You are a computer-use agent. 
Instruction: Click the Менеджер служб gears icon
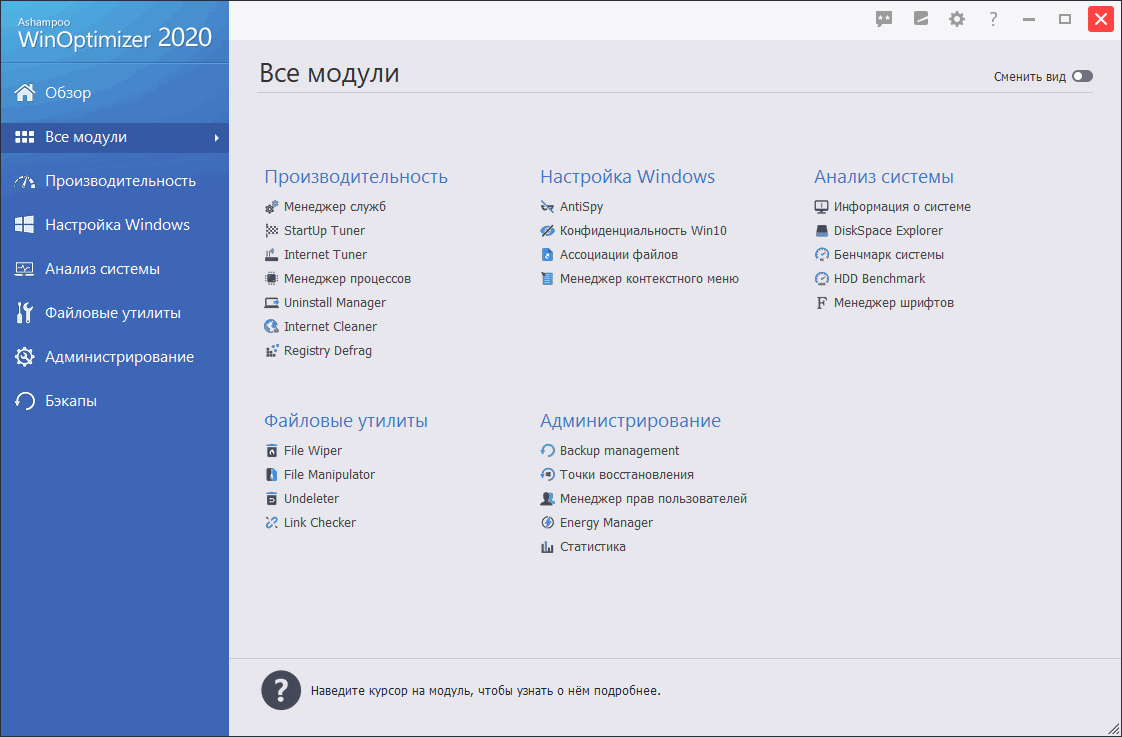(271, 208)
